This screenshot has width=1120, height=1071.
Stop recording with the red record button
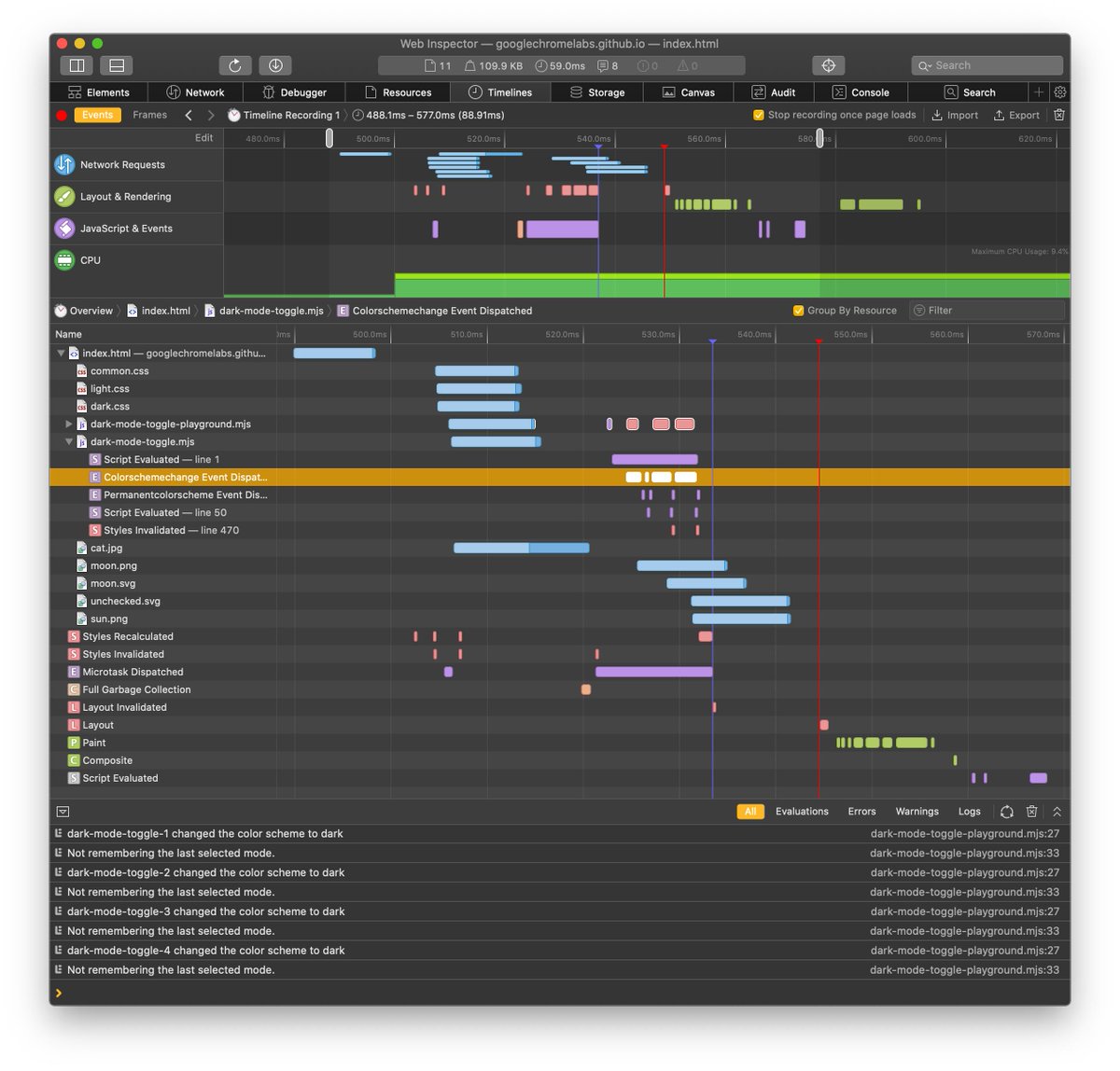point(62,116)
